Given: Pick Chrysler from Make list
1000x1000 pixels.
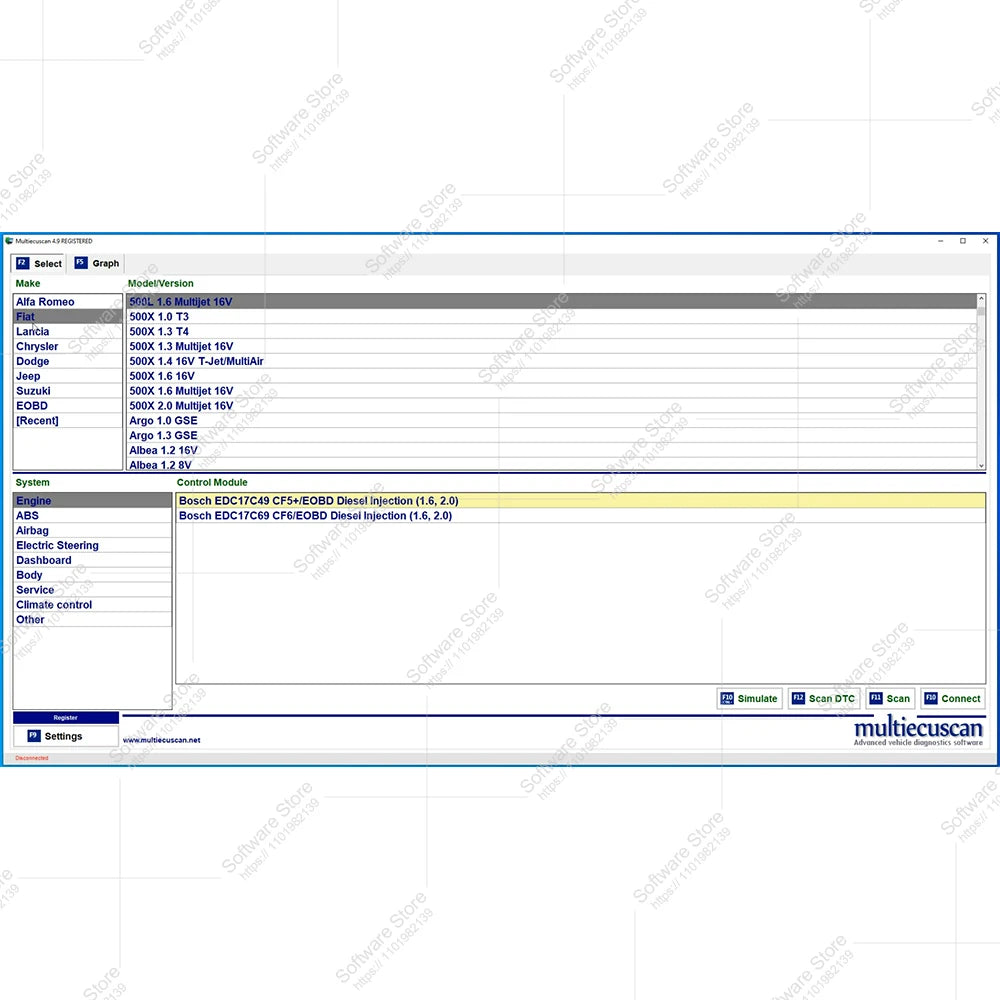Looking at the screenshot, I should 68,346.
